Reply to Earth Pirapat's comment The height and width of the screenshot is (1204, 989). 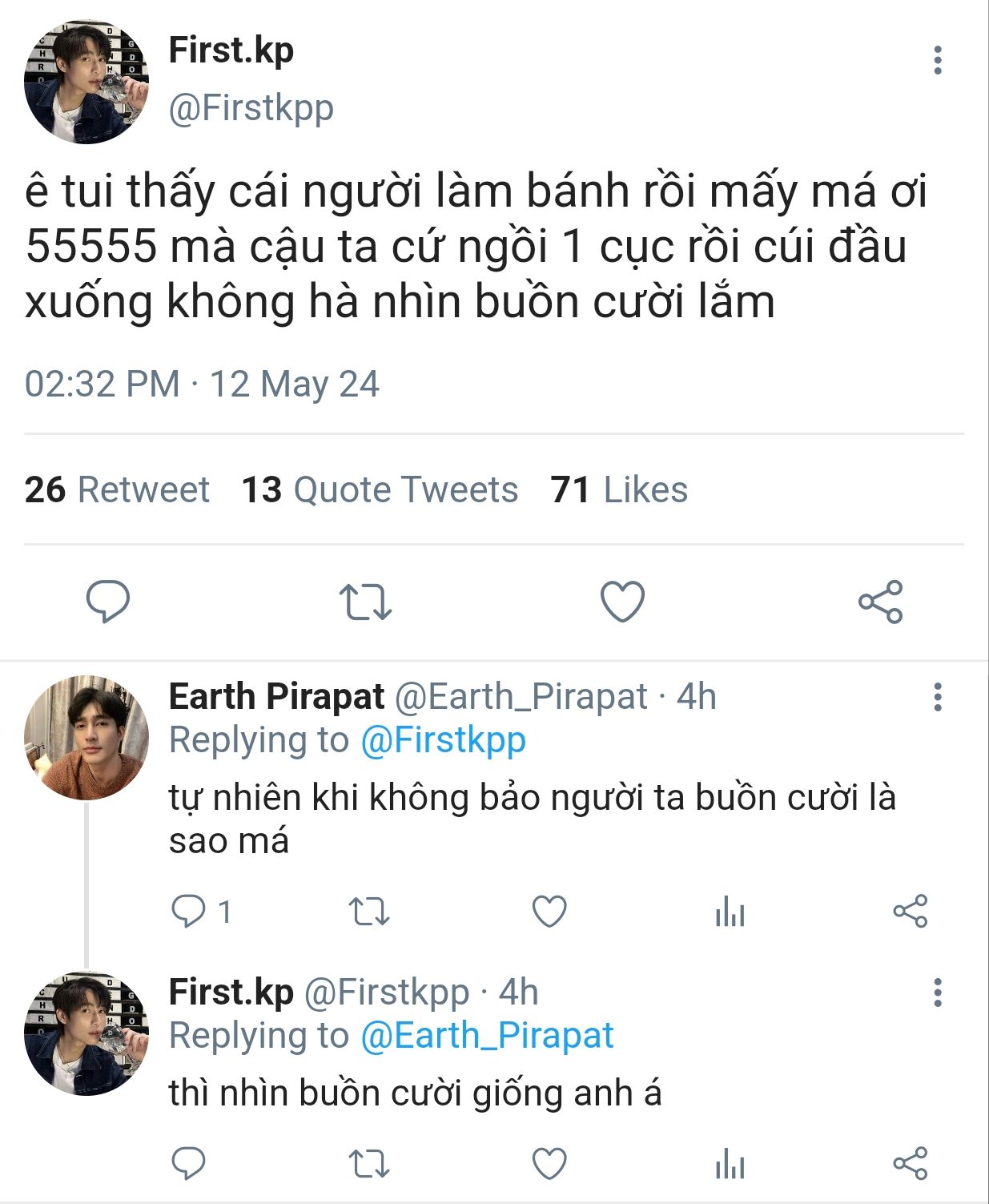pos(189,911)
